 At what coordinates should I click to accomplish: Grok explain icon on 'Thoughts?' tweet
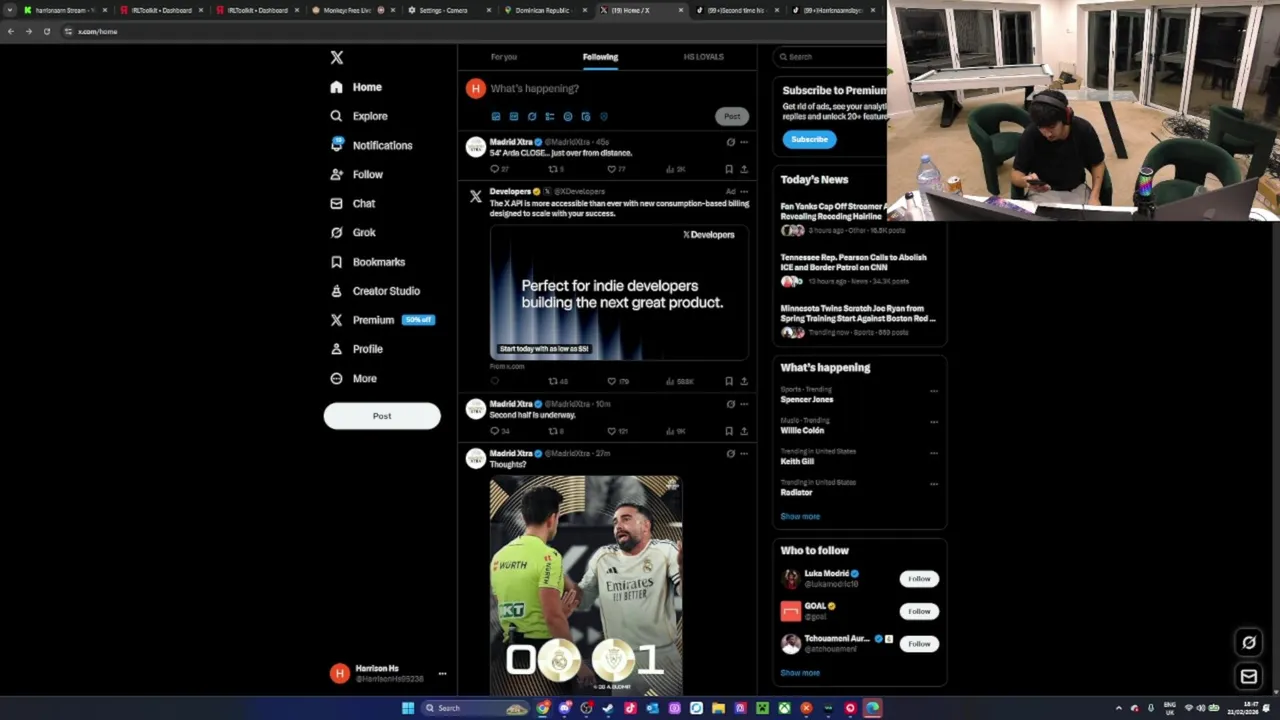point(730,454)
